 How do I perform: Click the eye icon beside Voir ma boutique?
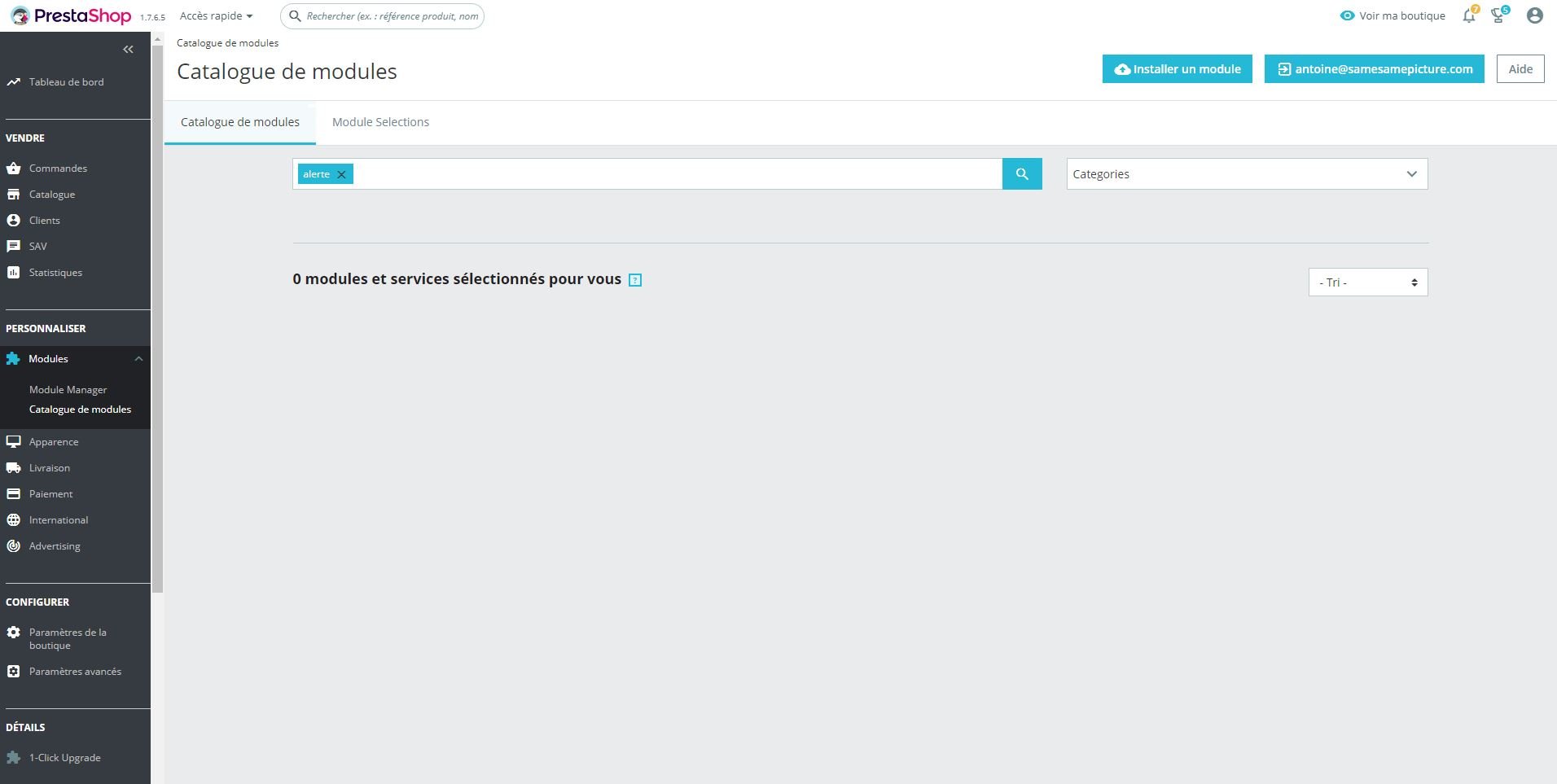pos(1347,15)
